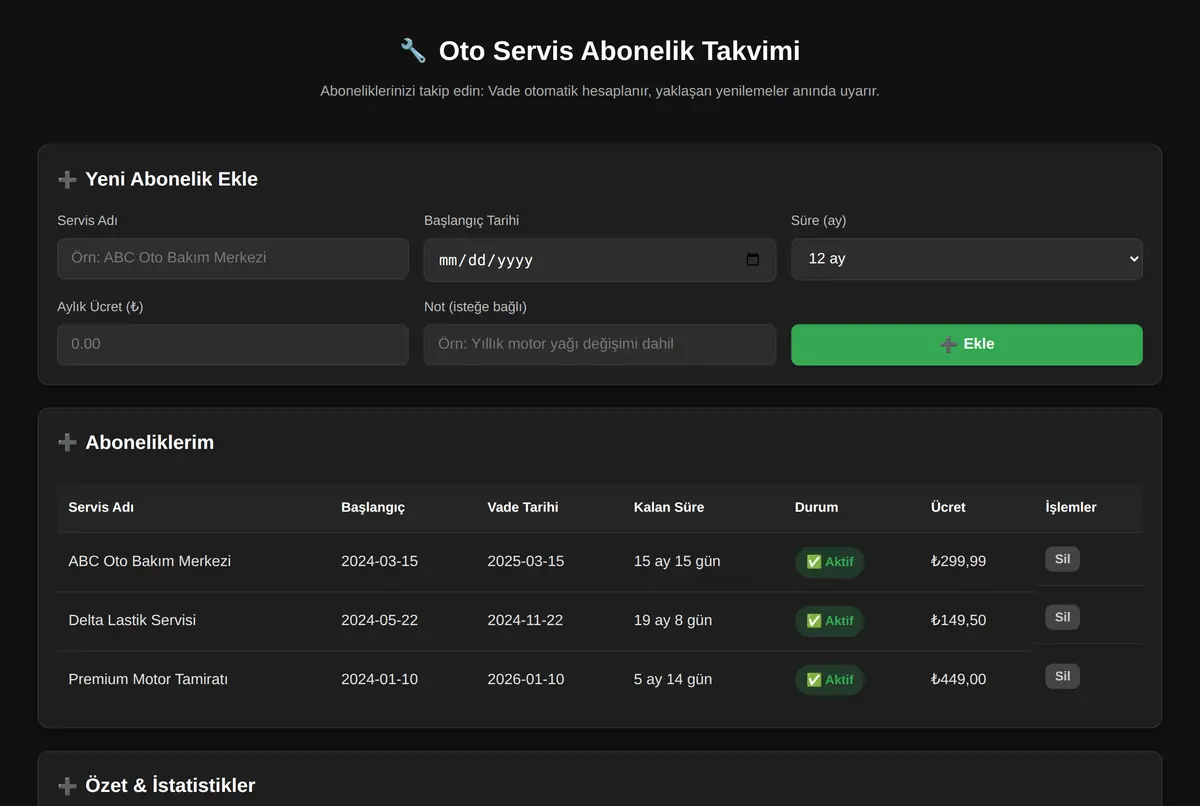
Task: Focus the Aylık Ücret input field
Action: [233, 344]
